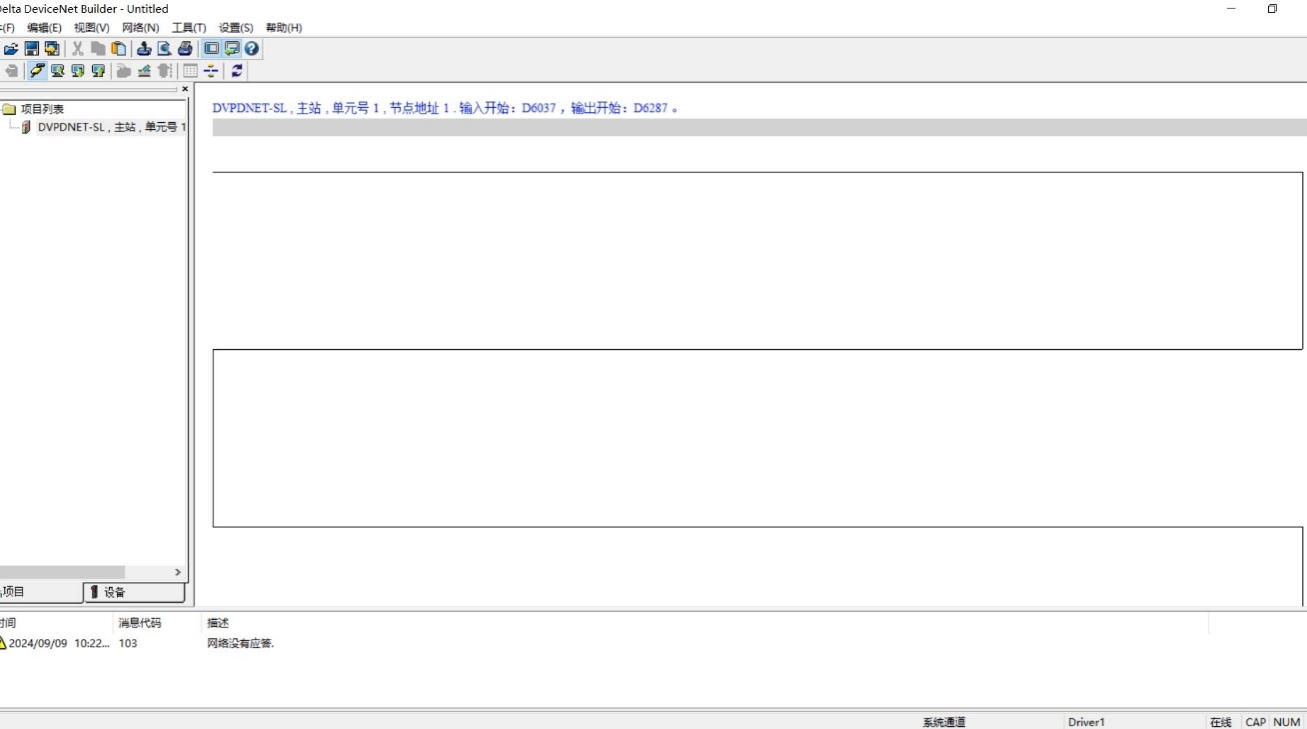Save the project with the floppy disk icon
1307x729 pixels.
(31, 48)
